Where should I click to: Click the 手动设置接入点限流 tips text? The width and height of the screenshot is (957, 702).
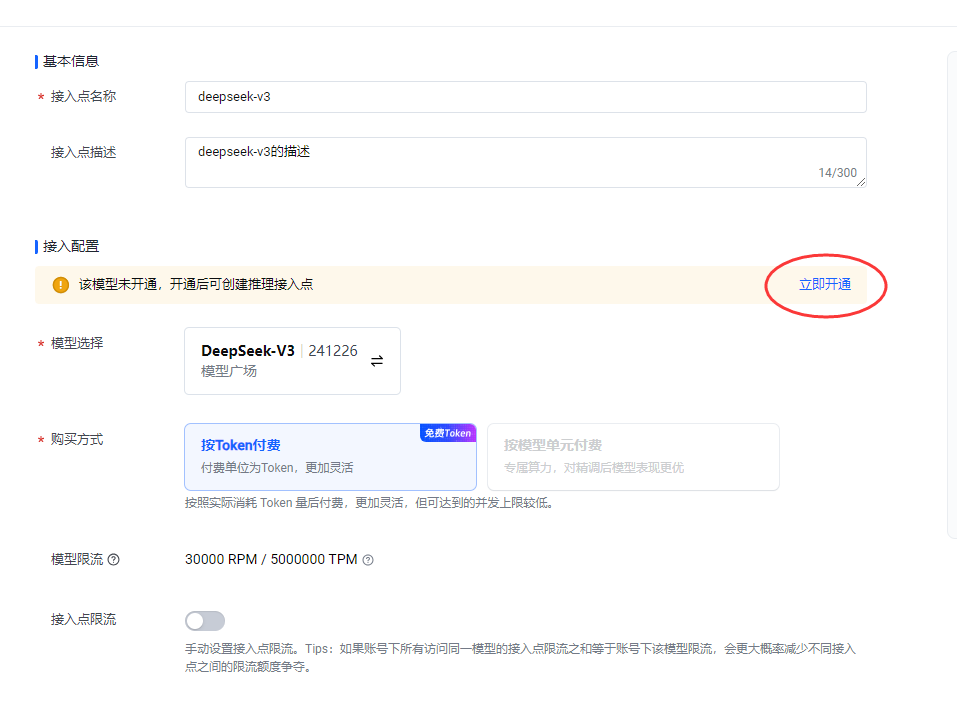click(521, 657)
